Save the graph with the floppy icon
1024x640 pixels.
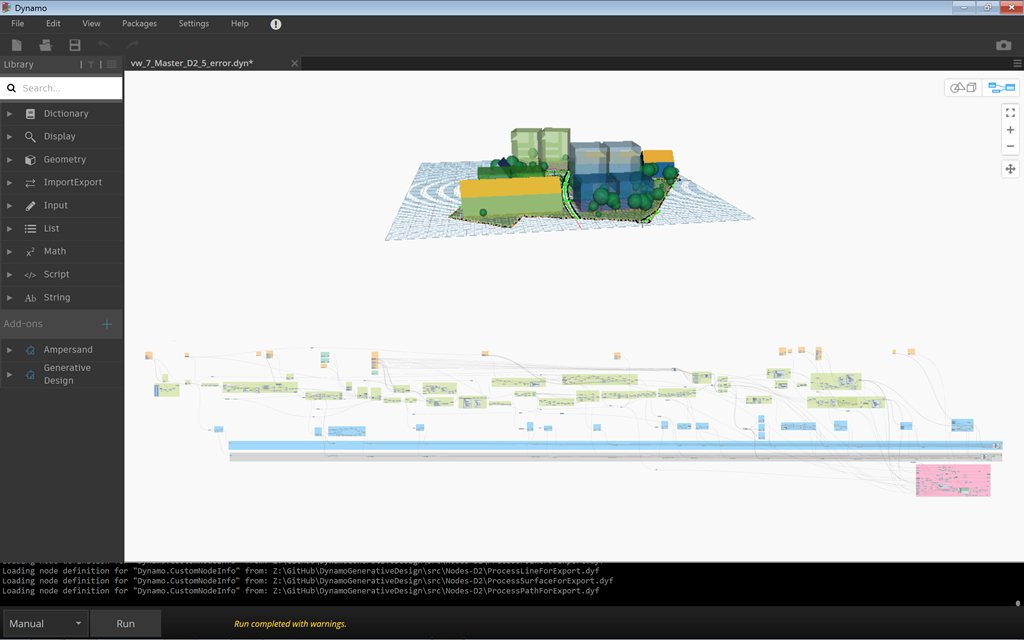75,45
